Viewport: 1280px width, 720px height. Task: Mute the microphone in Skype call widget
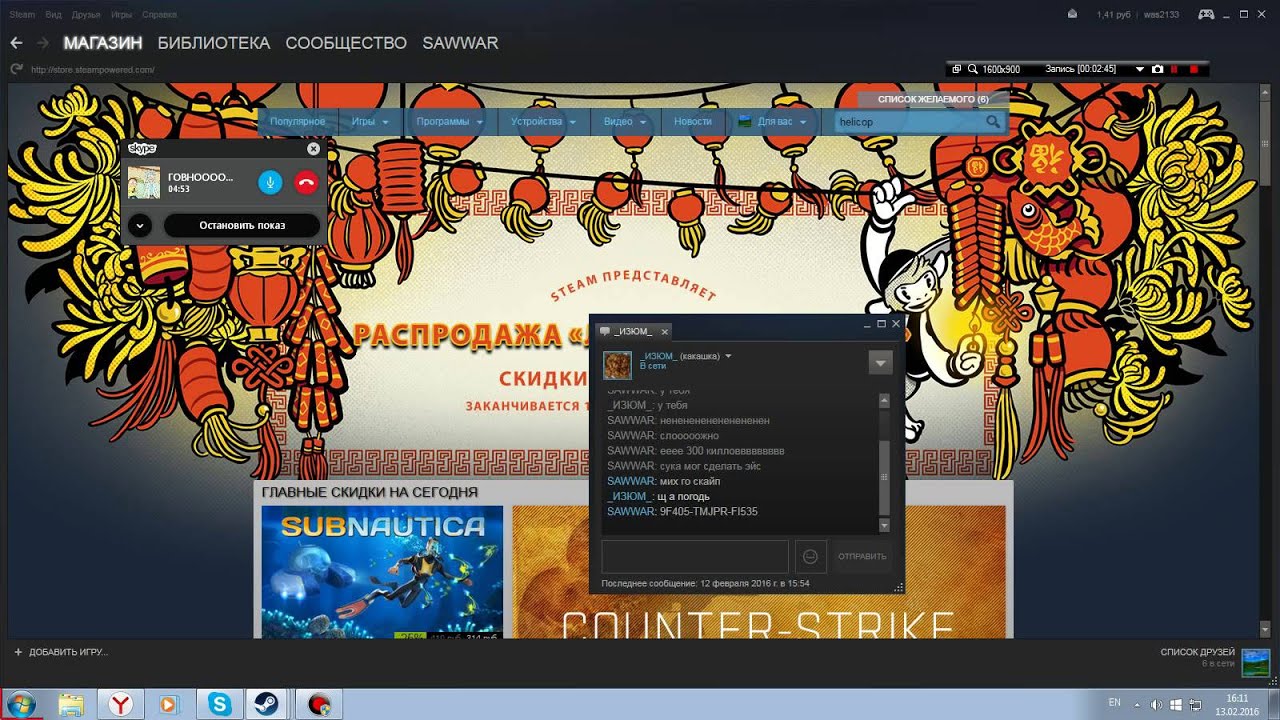point(270,182)
